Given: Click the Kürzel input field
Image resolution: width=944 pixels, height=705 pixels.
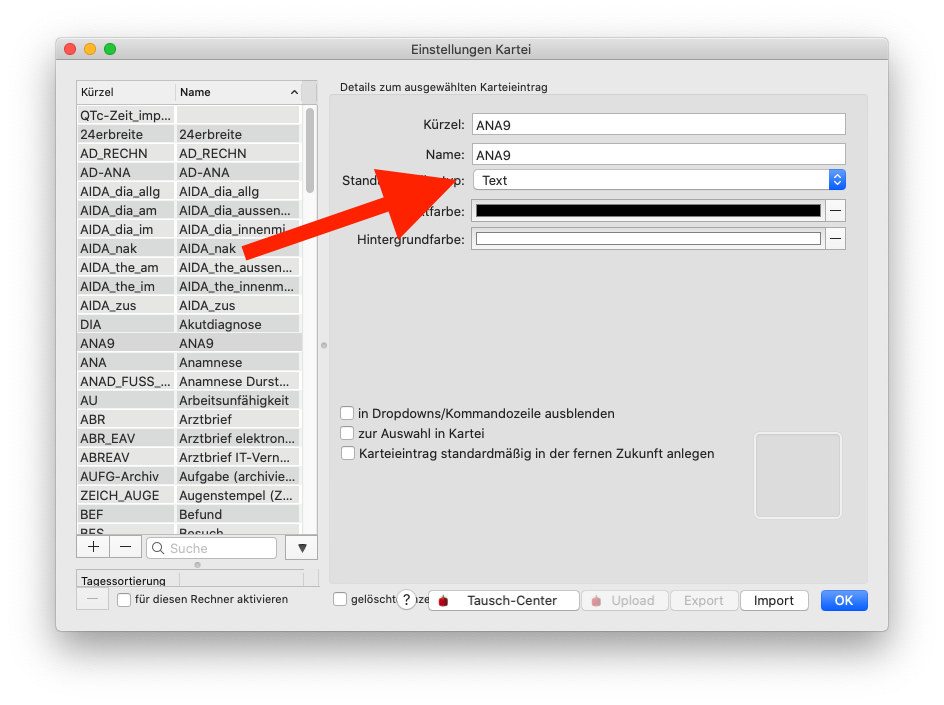Looking at the screenshot, I should pos(659,125).
